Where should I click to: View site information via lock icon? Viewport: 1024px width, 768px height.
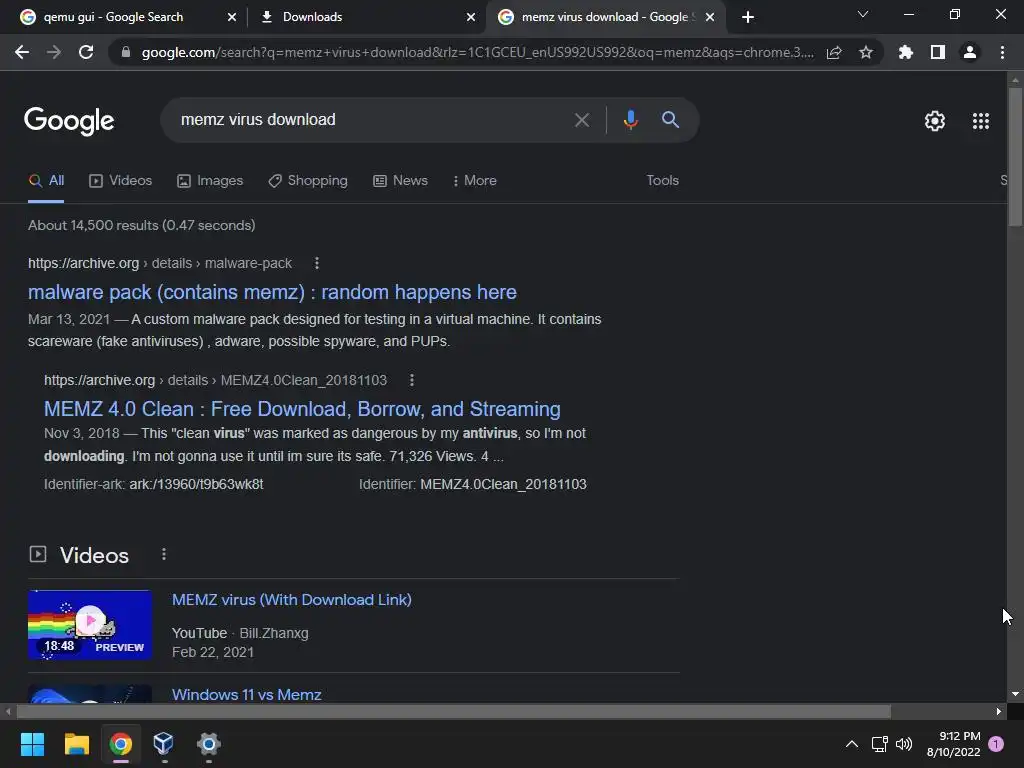pos(126,52)
